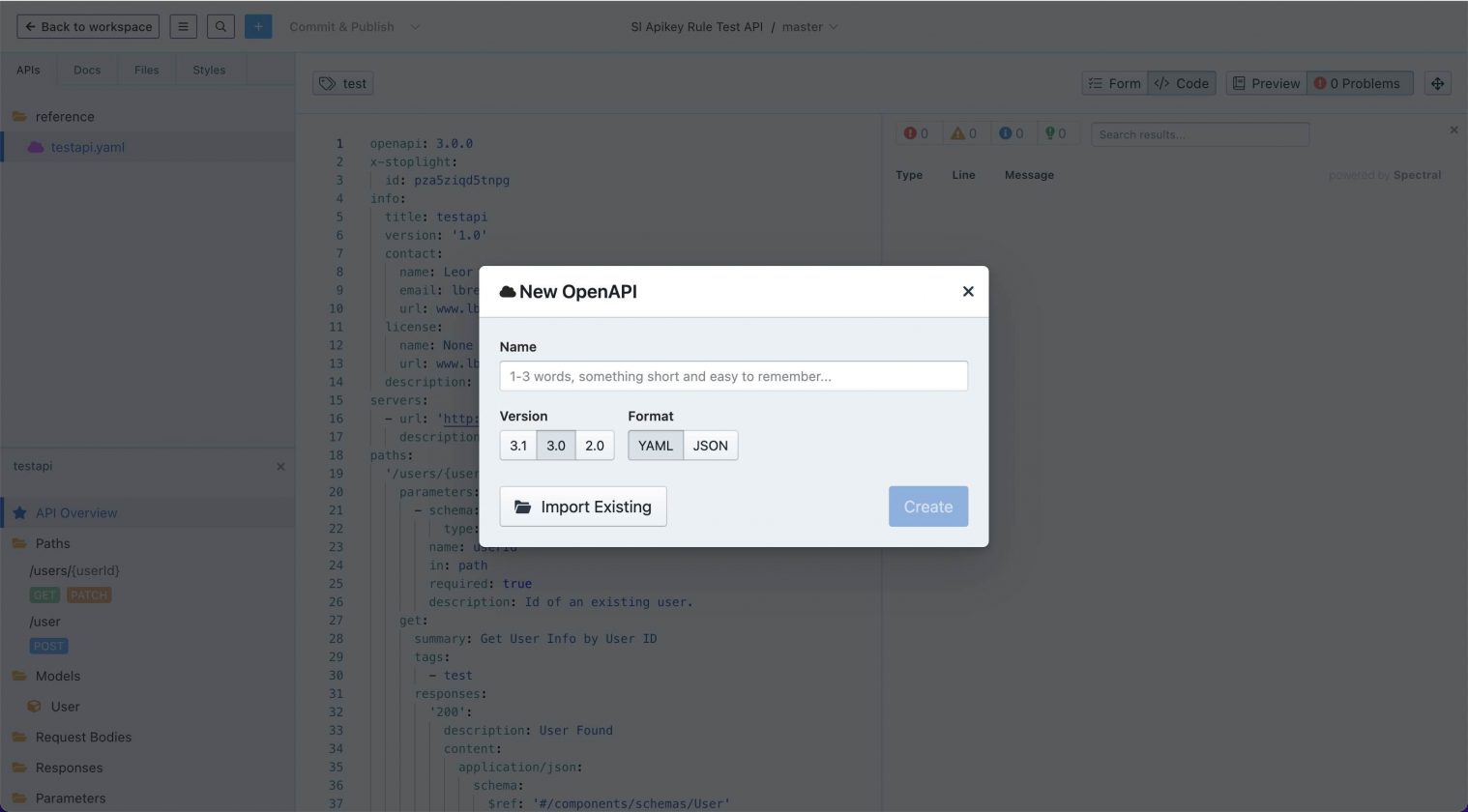Open the Preview pane
This screenshot has width=1468, height=812.
[x=1265, y=83]
